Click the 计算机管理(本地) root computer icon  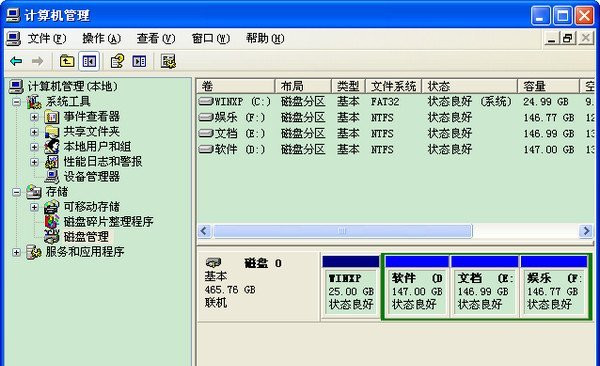pyautogui.click(x=16, y=87)
